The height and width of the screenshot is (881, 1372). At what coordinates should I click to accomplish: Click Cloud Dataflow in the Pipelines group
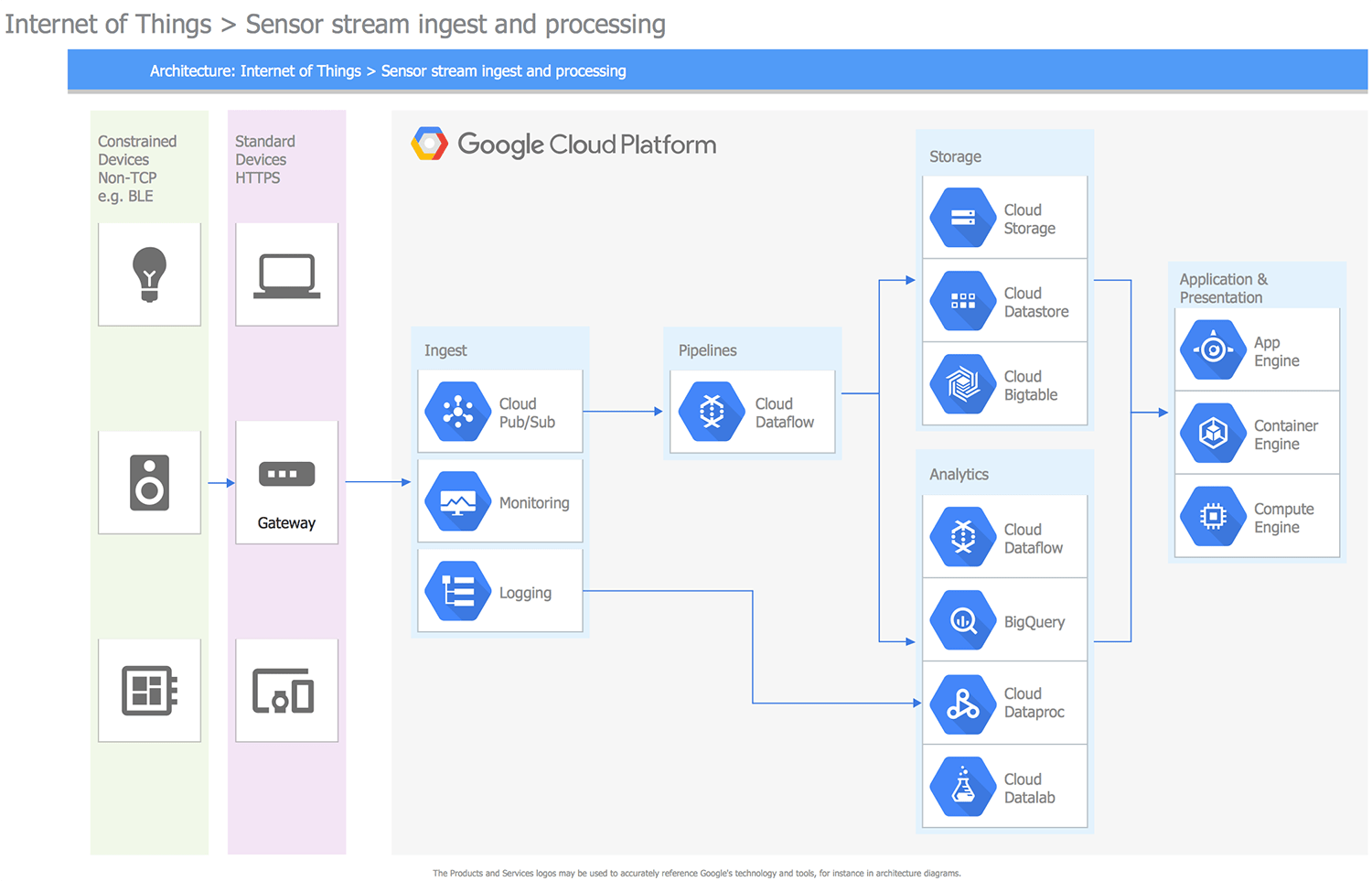click(713, 412)
